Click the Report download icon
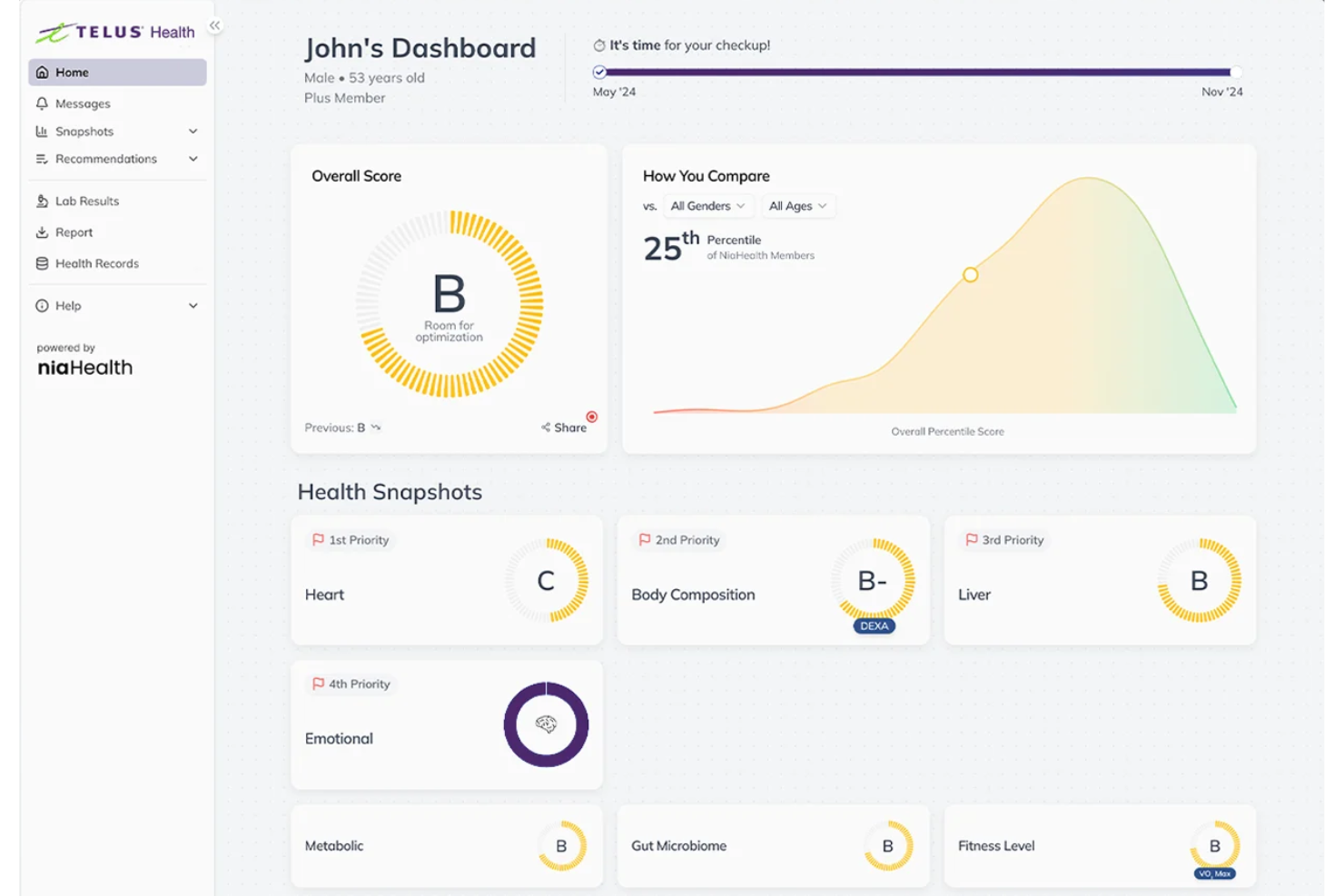 pos(42,232)
